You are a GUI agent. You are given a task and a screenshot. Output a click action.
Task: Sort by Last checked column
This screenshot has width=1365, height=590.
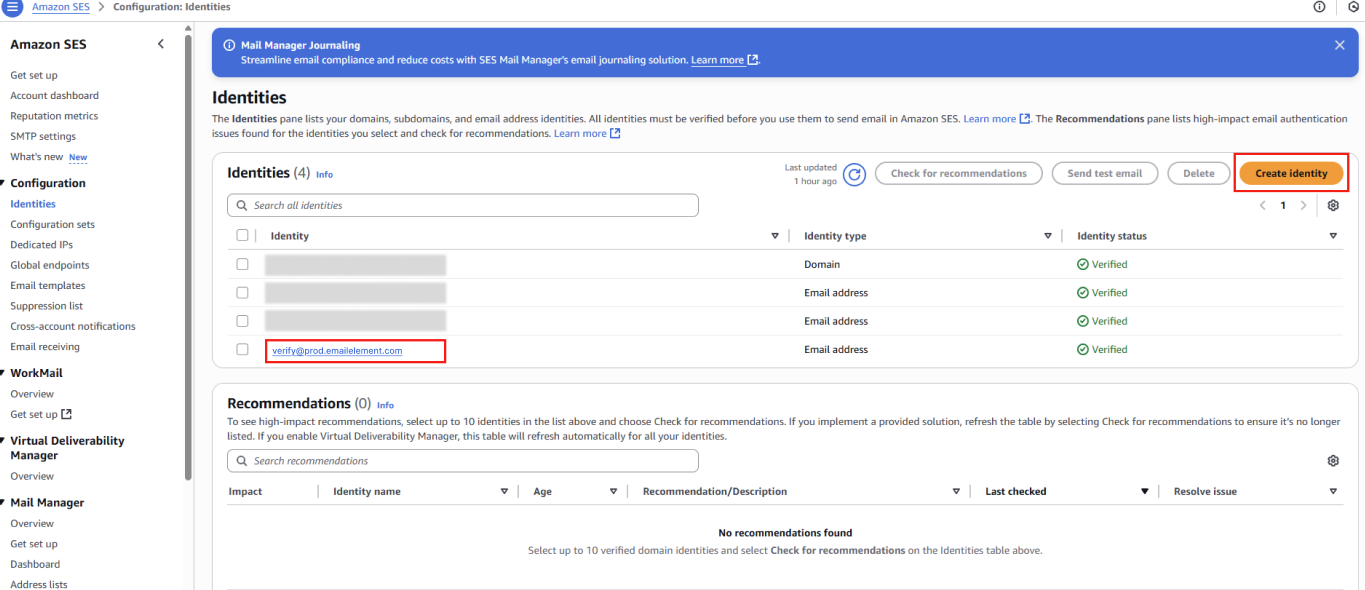click(1145, 491)
